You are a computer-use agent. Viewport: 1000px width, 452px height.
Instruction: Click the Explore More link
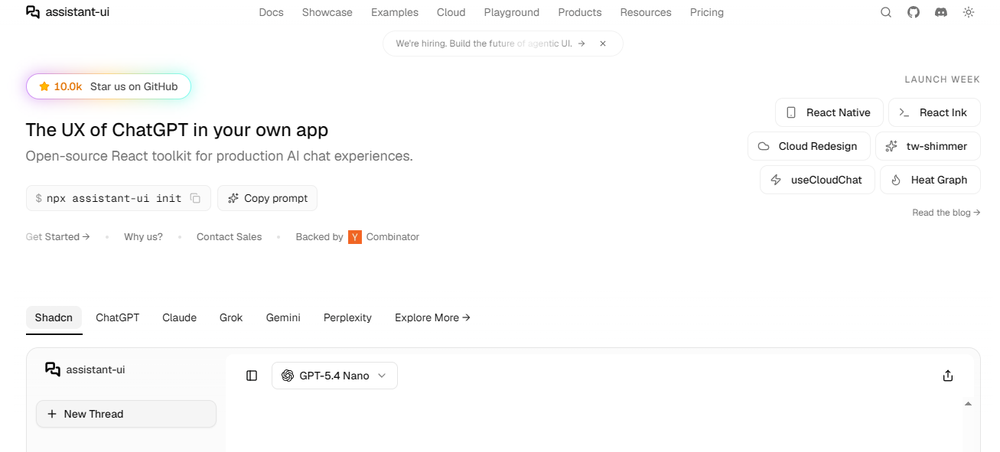tap(432, 317)
